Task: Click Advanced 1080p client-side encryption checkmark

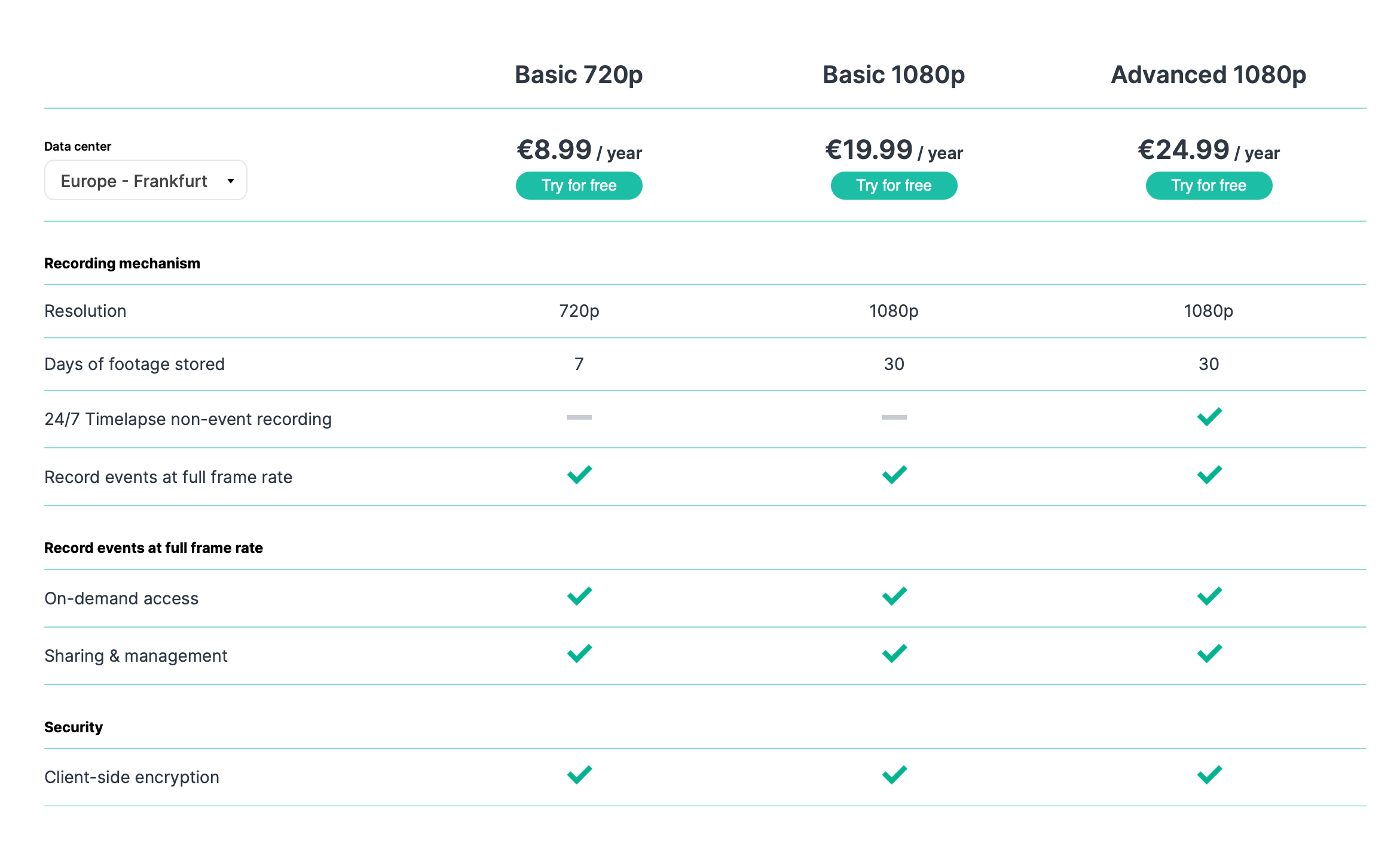Action: [x=1209, y=775]
